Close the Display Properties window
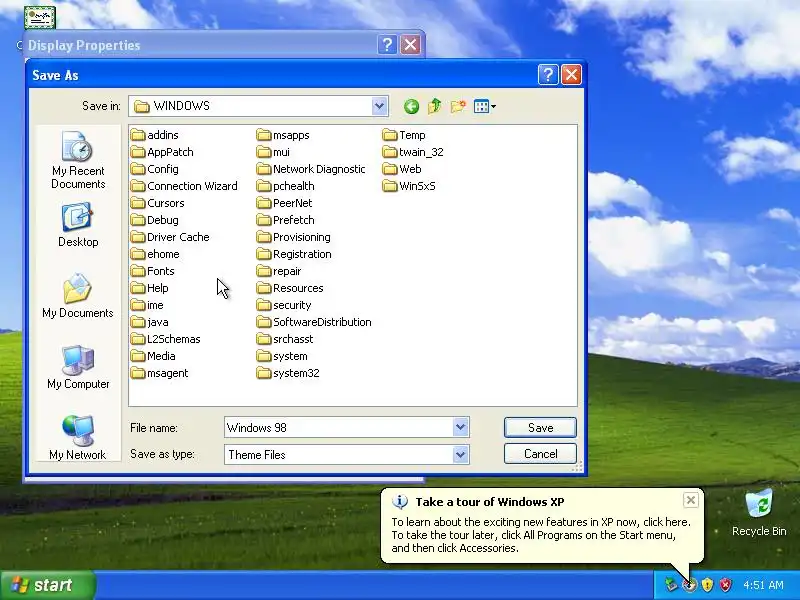This screenshot has width=800, height=600. 411,45
